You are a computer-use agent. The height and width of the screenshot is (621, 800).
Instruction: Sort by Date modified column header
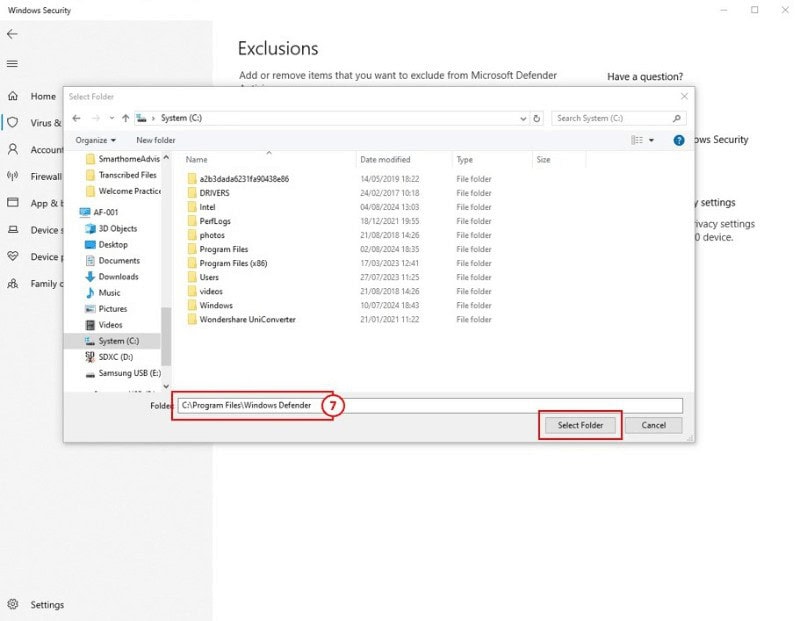click(385, 160)
